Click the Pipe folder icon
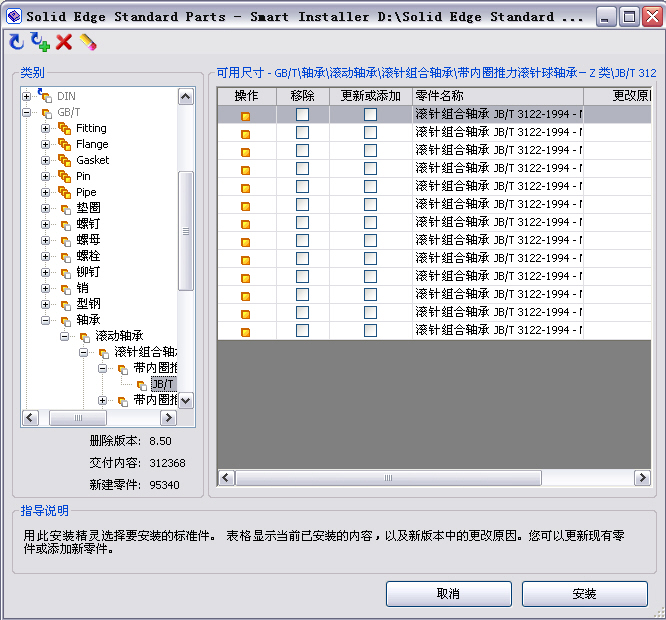 tap(65, 192)
